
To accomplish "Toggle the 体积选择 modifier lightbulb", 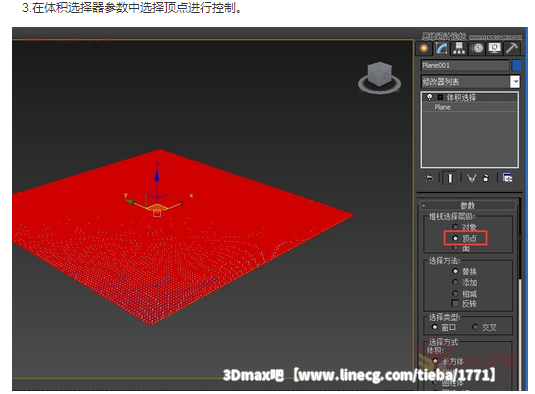I will click(x=430, y=97).
